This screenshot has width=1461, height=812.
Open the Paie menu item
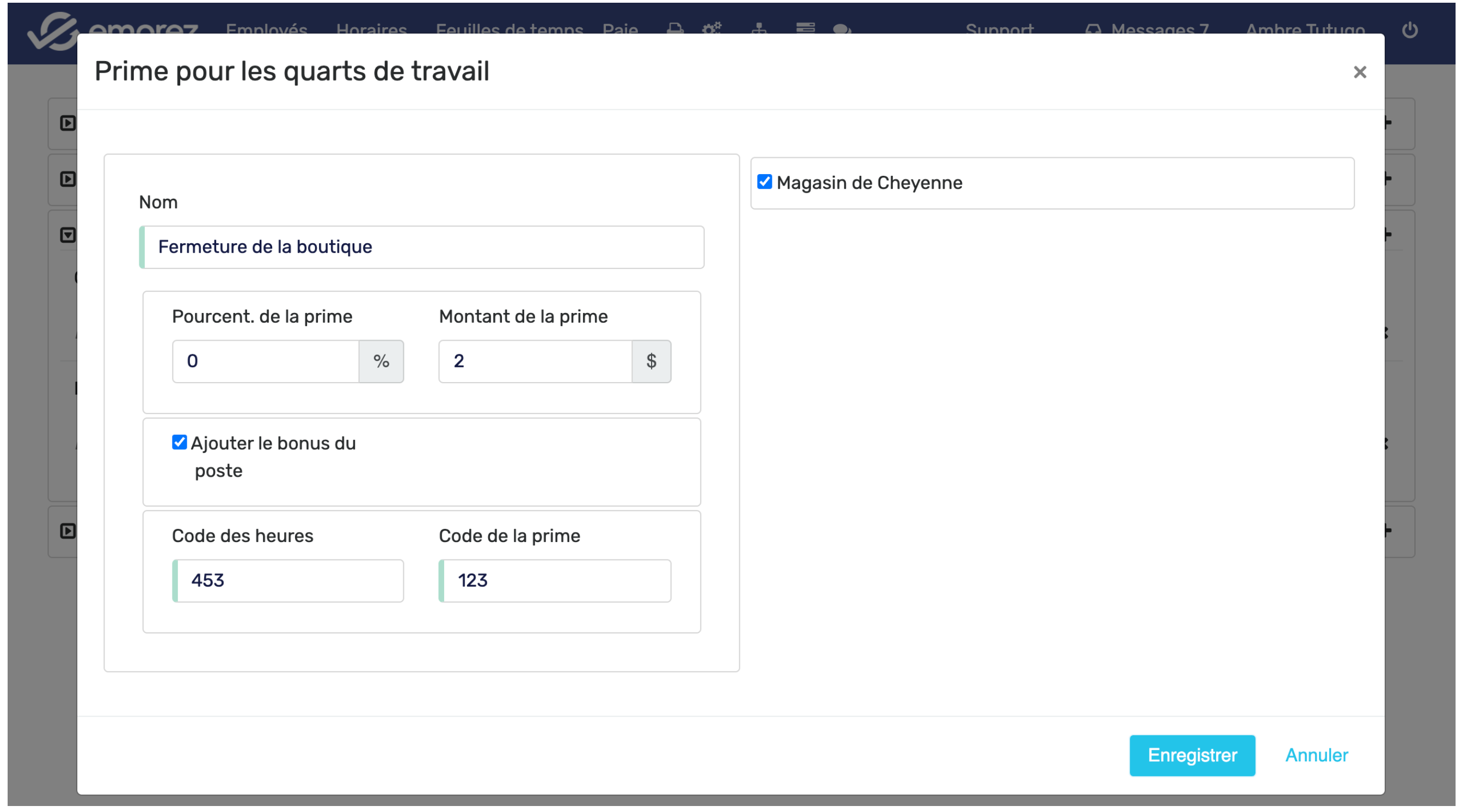pos(620,28)
